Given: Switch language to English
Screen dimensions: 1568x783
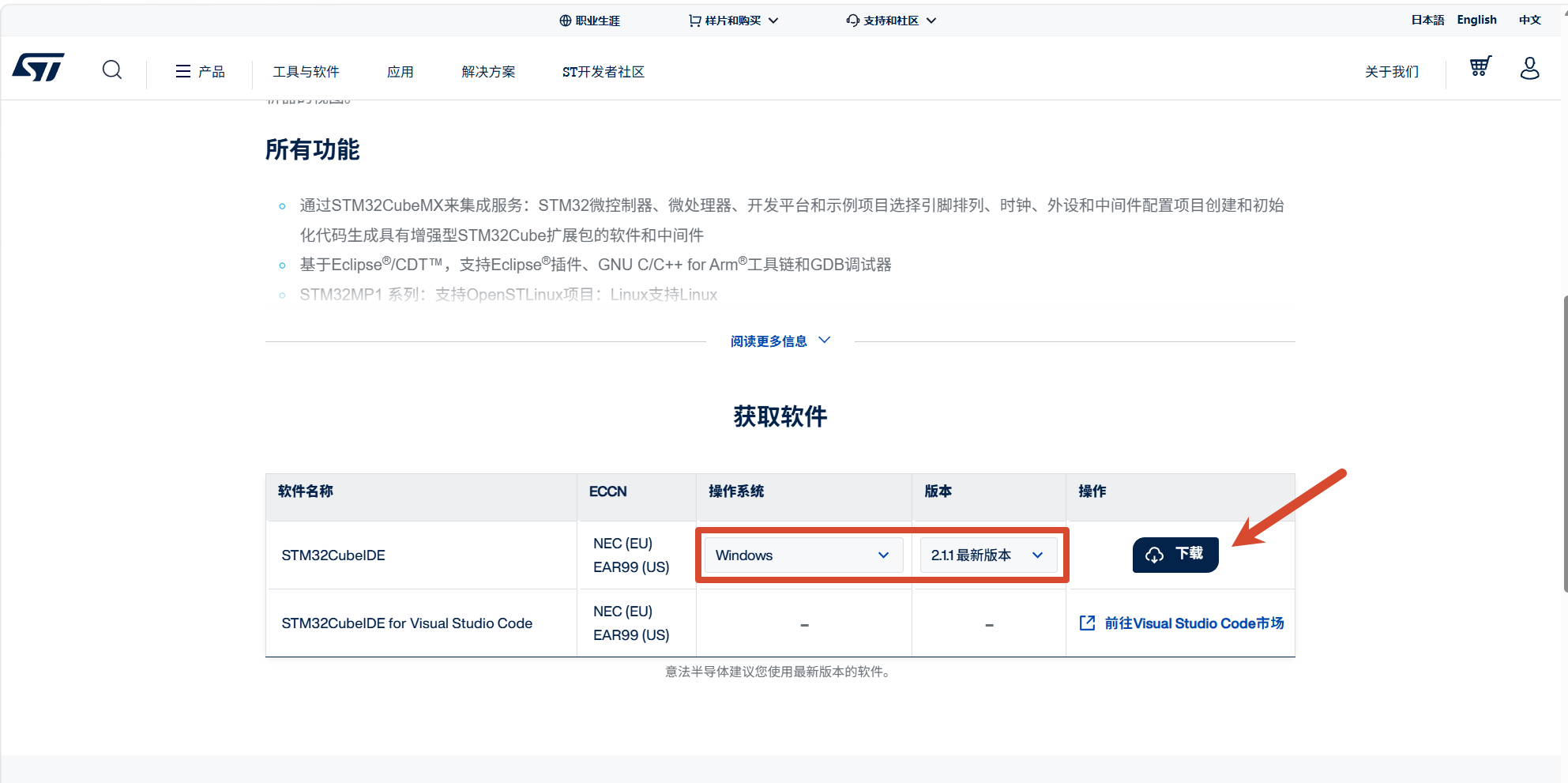Looking at the screenshot, I should [x=1476, y=20].
